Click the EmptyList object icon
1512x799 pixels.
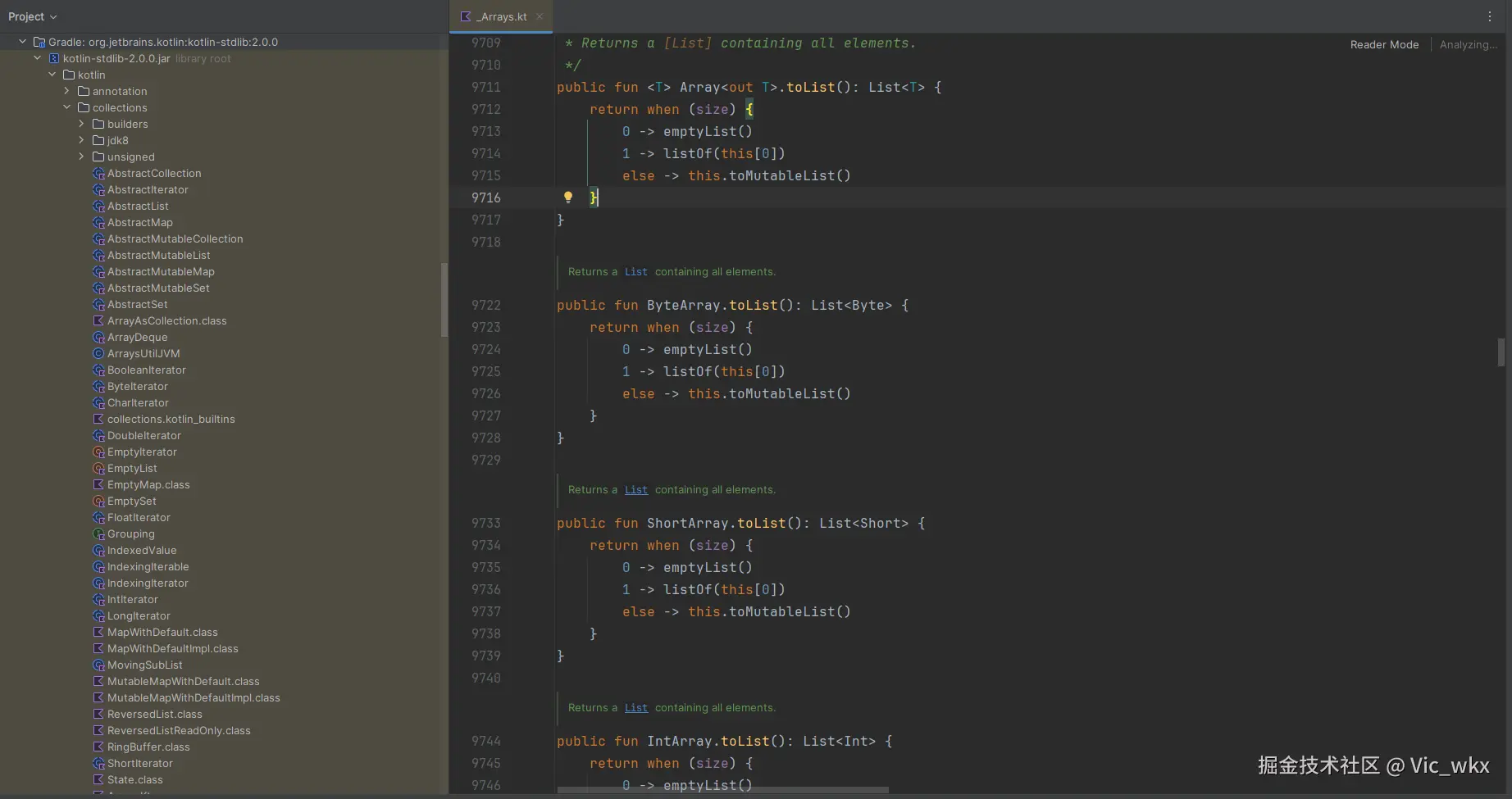[x=98, y=468]
